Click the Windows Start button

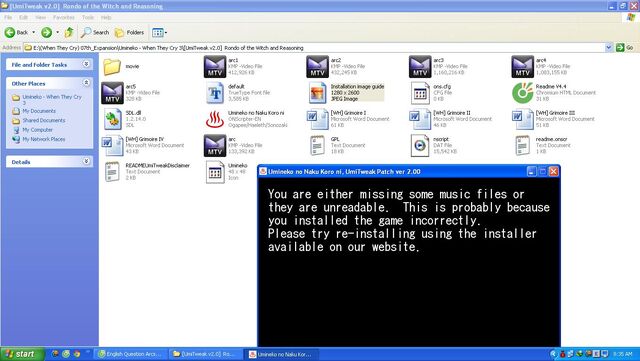(x=22, y=354)
